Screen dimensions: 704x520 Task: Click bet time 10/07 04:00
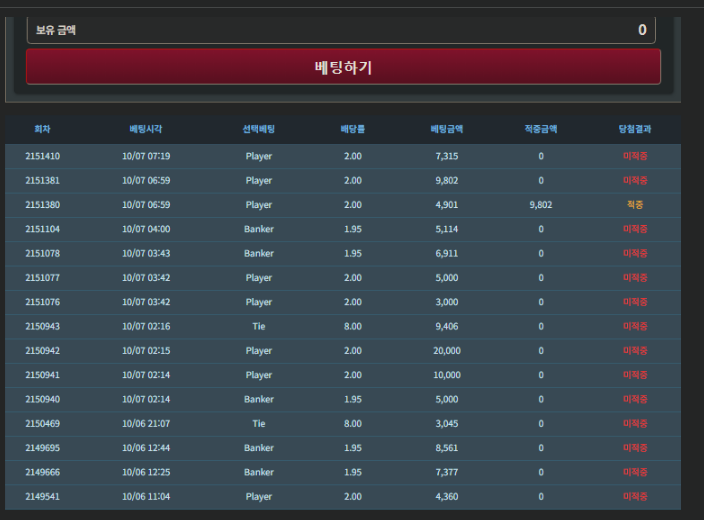click(146, 229)
